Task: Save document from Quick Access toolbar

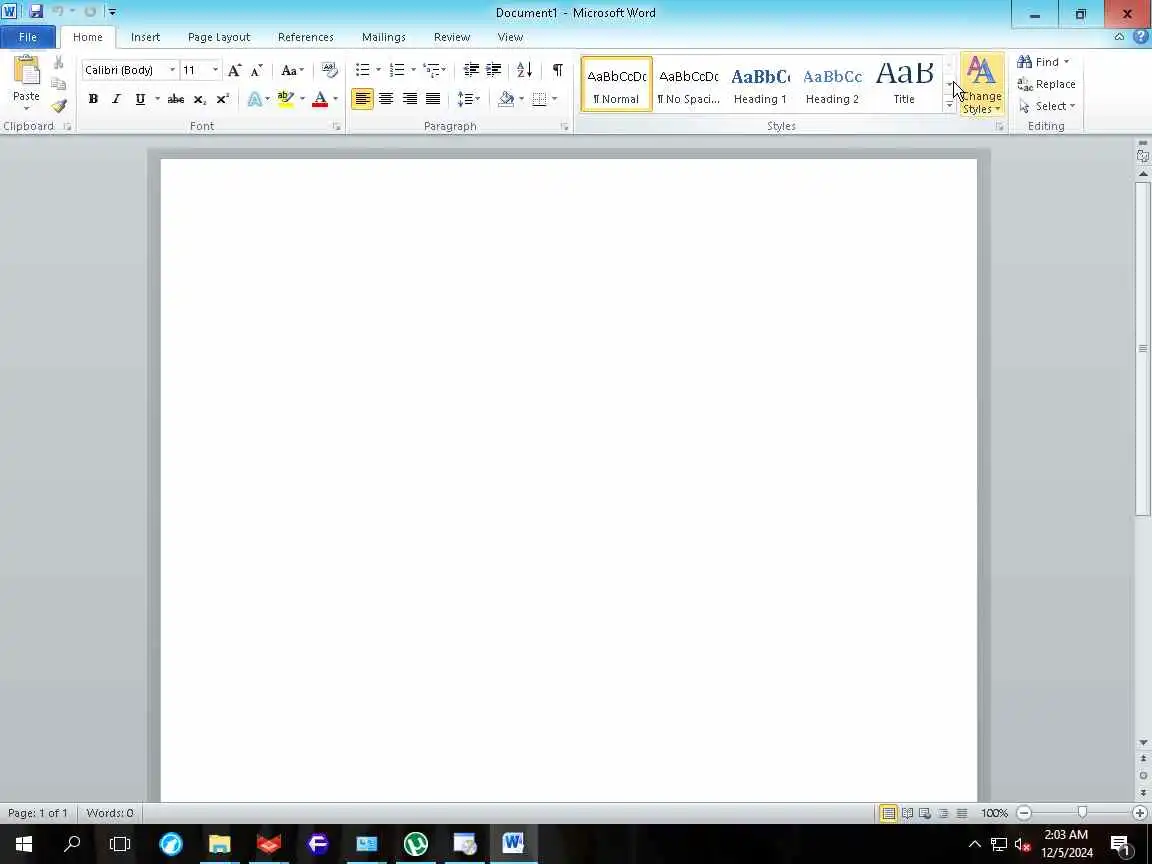Action: coord(35,12)
